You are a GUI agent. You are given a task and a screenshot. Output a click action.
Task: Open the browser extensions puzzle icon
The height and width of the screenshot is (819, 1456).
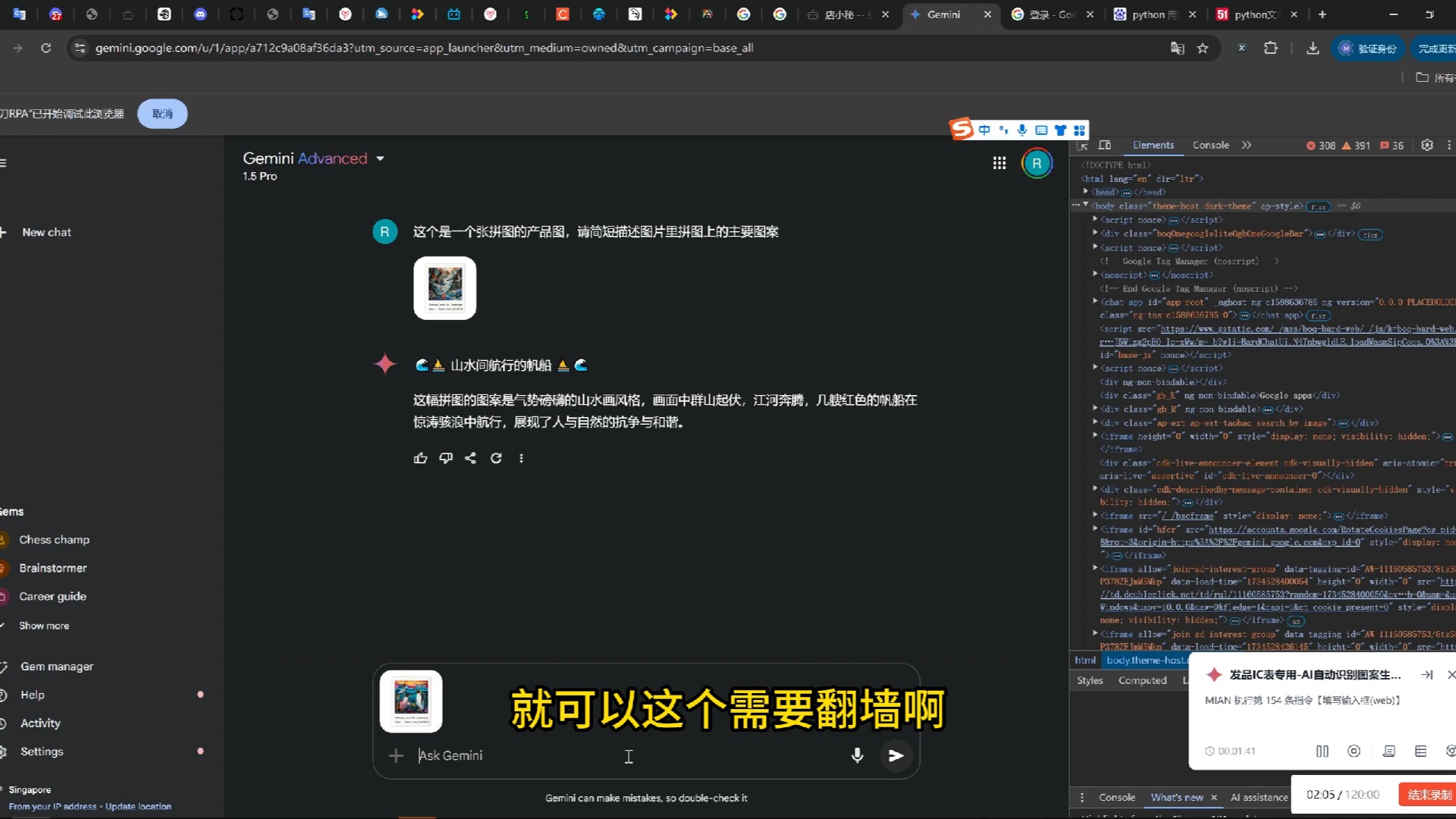(x=1271, y=48)
